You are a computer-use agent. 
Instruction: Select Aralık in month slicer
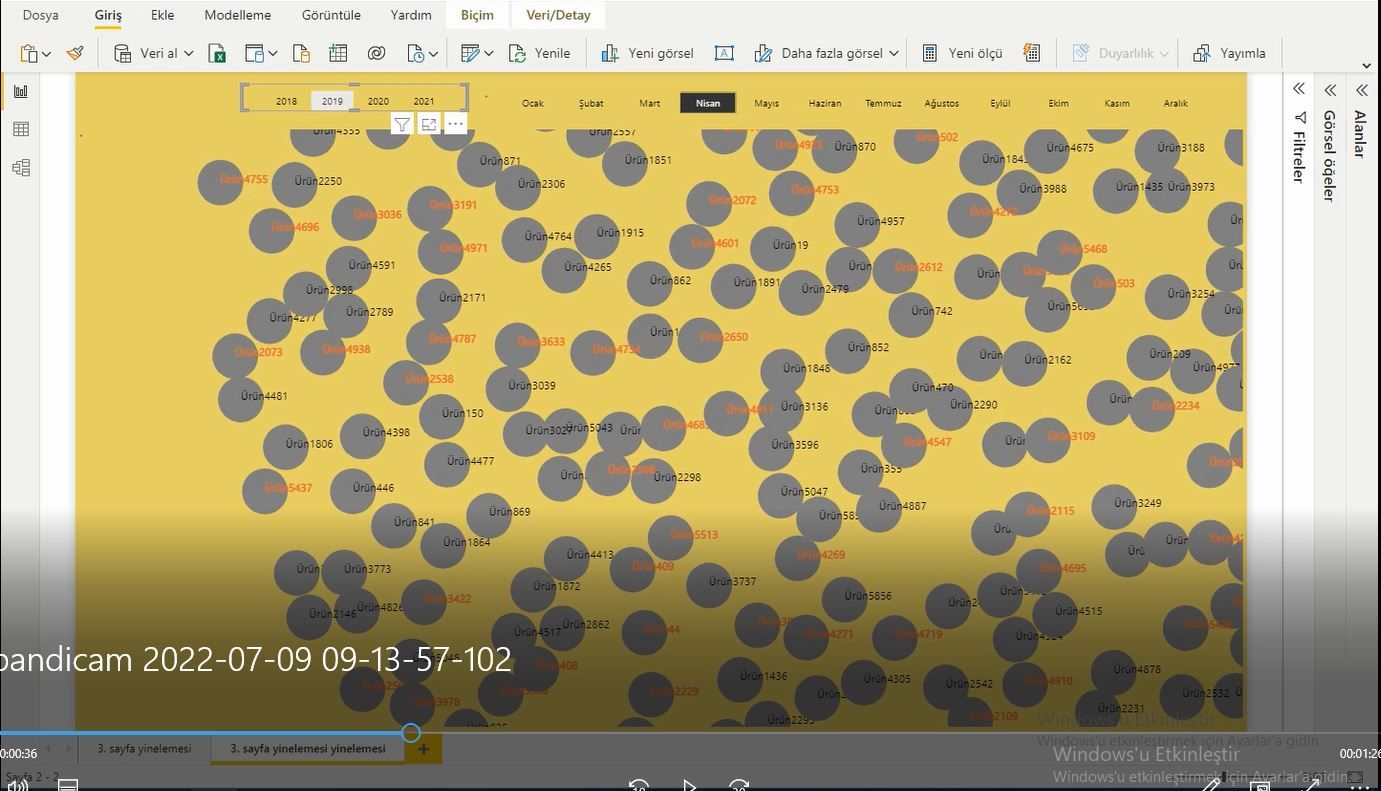[x=1175, y=103]
